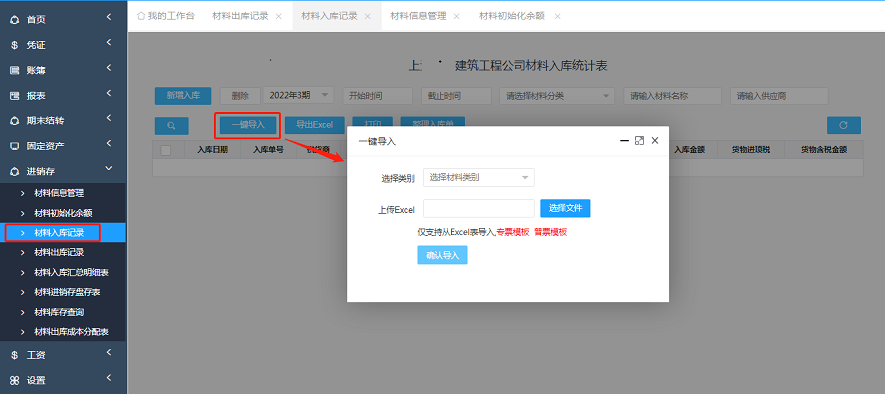Click the 入库日期 column header
The image size is (885, 394).
point(213,150)
